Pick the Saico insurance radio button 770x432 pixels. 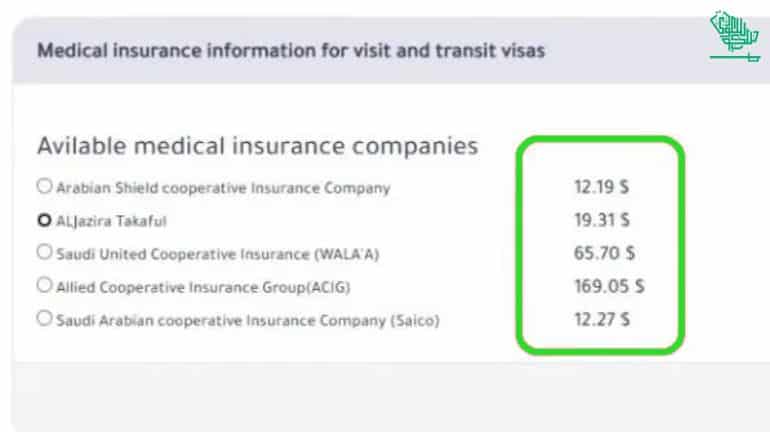pyautogui.click(x=43, y=319)
